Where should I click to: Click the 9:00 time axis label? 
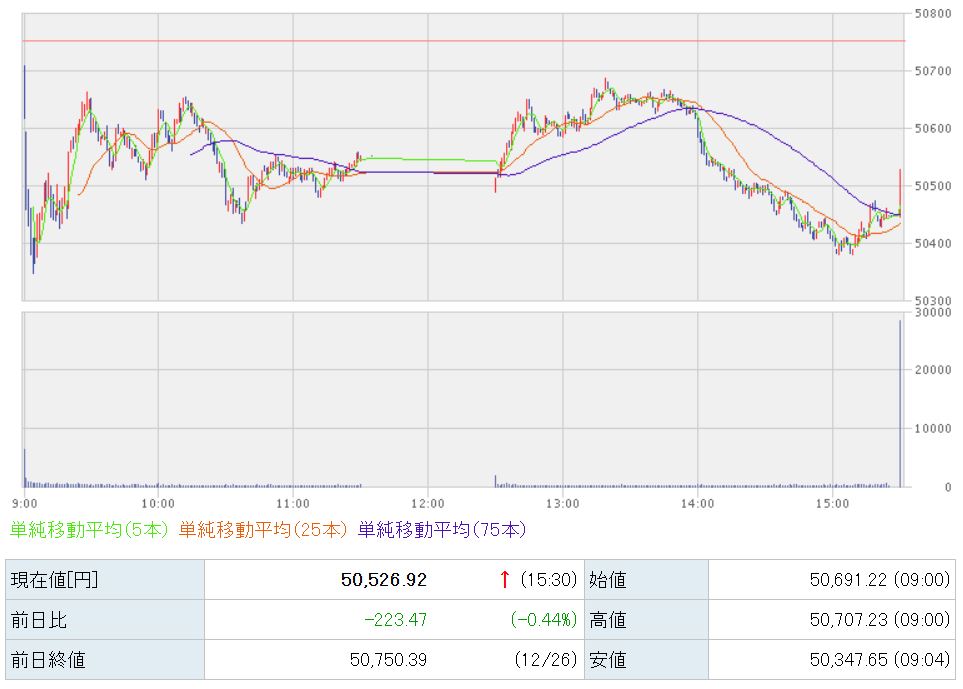point(25,502)
